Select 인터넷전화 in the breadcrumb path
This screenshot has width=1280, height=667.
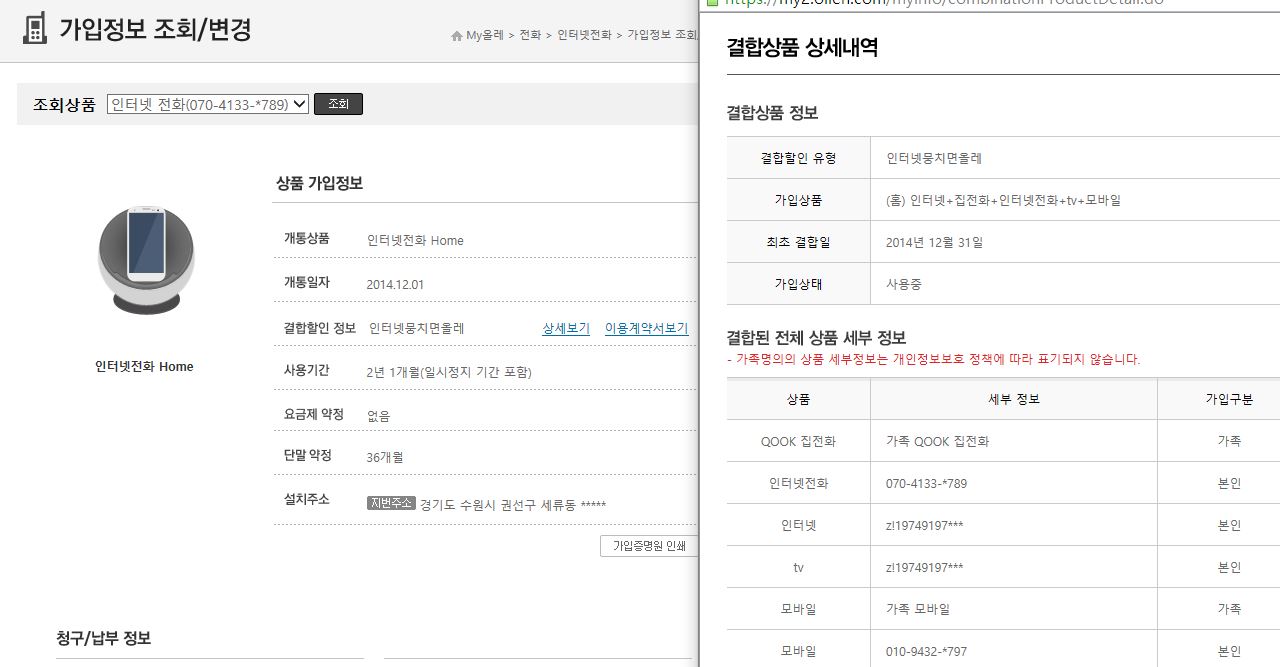[x=584, y=35]
